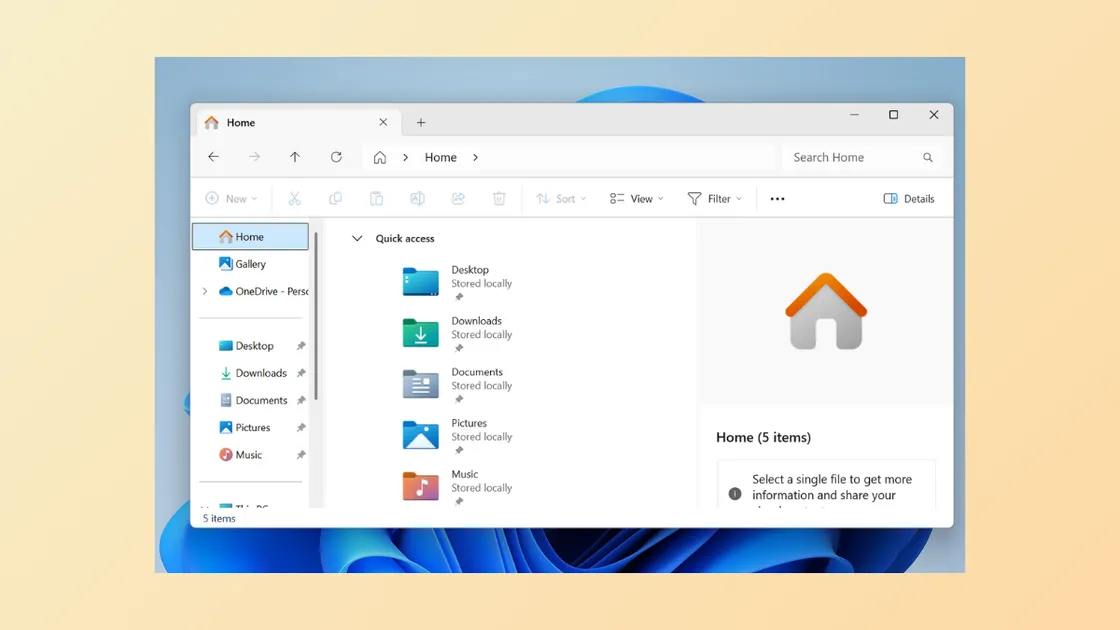1120x630 pixels.
Task: Open the View options dropdown
Action: click(636, 198)
